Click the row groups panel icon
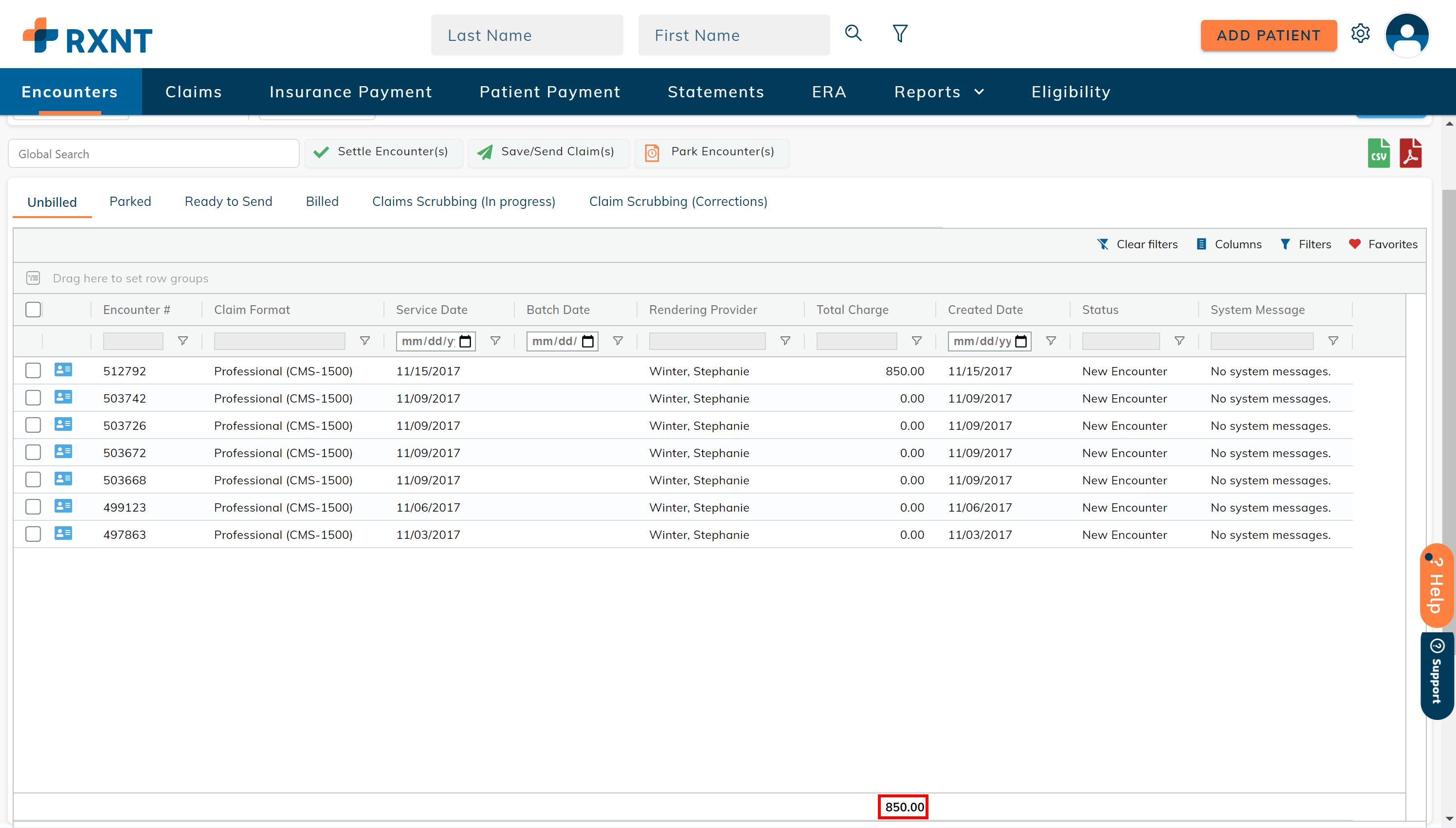This screenshot has height=828, width=1456. (x=33, y=278)
